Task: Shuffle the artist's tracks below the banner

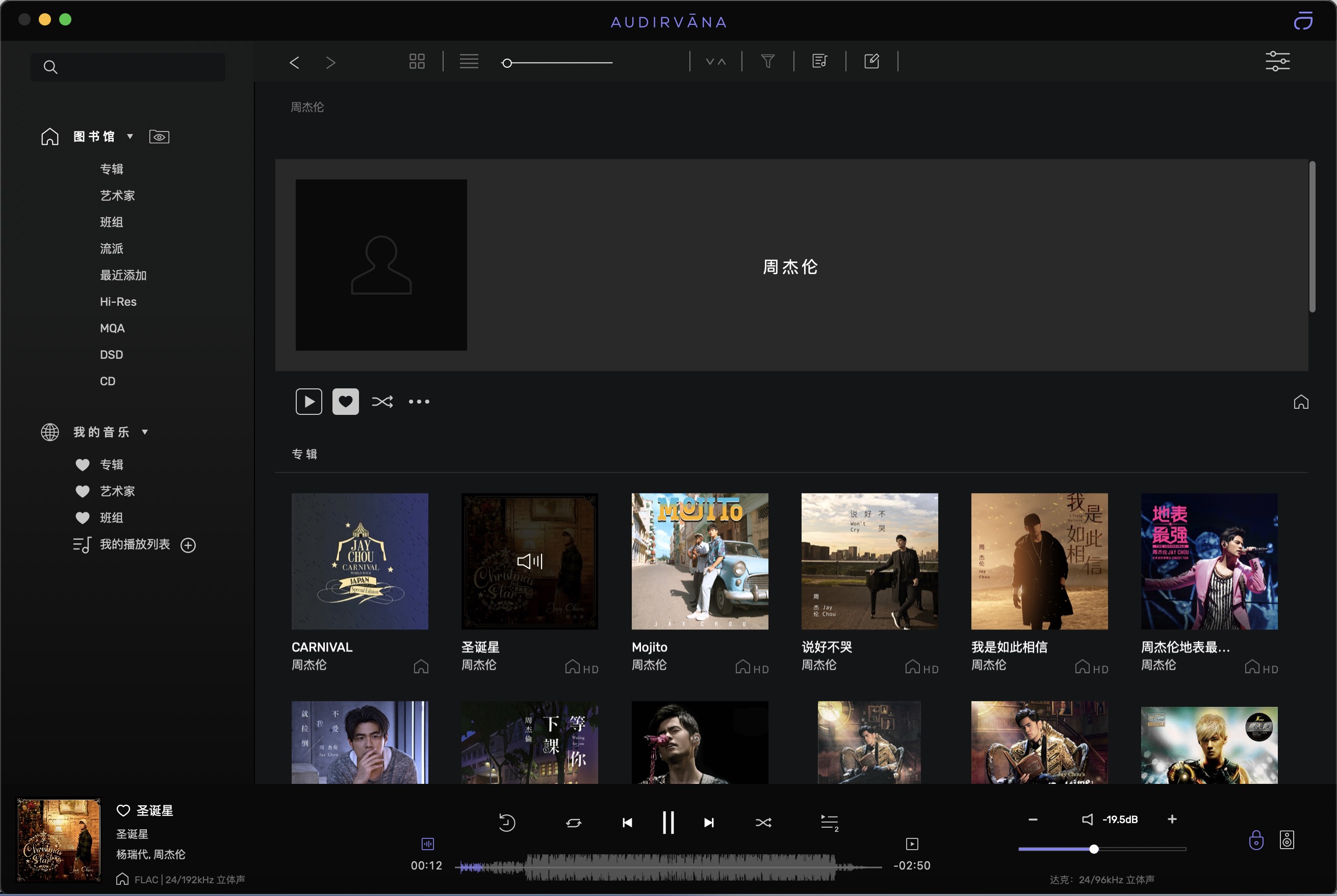Action: point(382,402)
